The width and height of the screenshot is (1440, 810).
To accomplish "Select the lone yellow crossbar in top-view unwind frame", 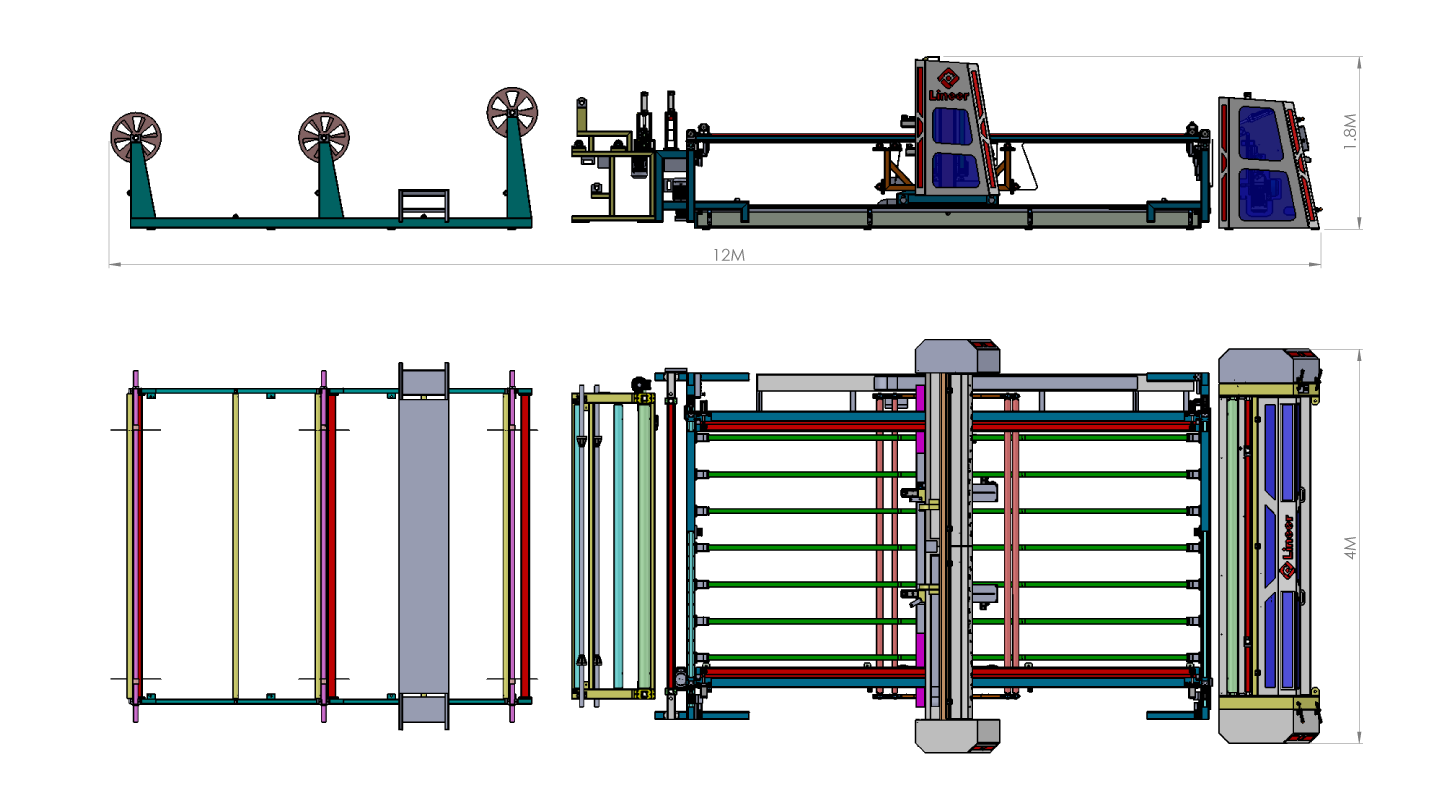I will tap(236, 545).
